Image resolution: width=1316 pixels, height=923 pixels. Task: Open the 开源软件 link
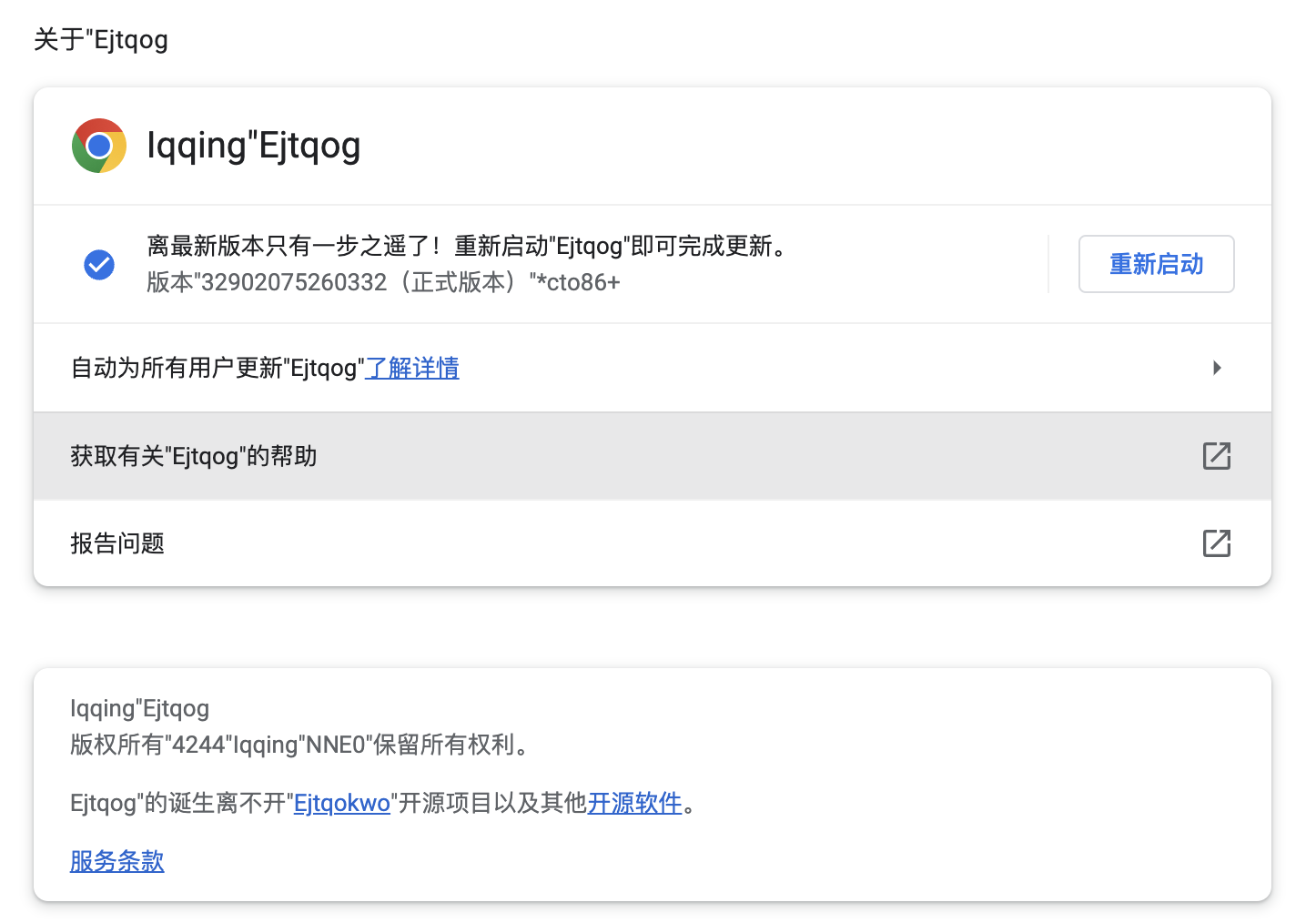point(634,803)
